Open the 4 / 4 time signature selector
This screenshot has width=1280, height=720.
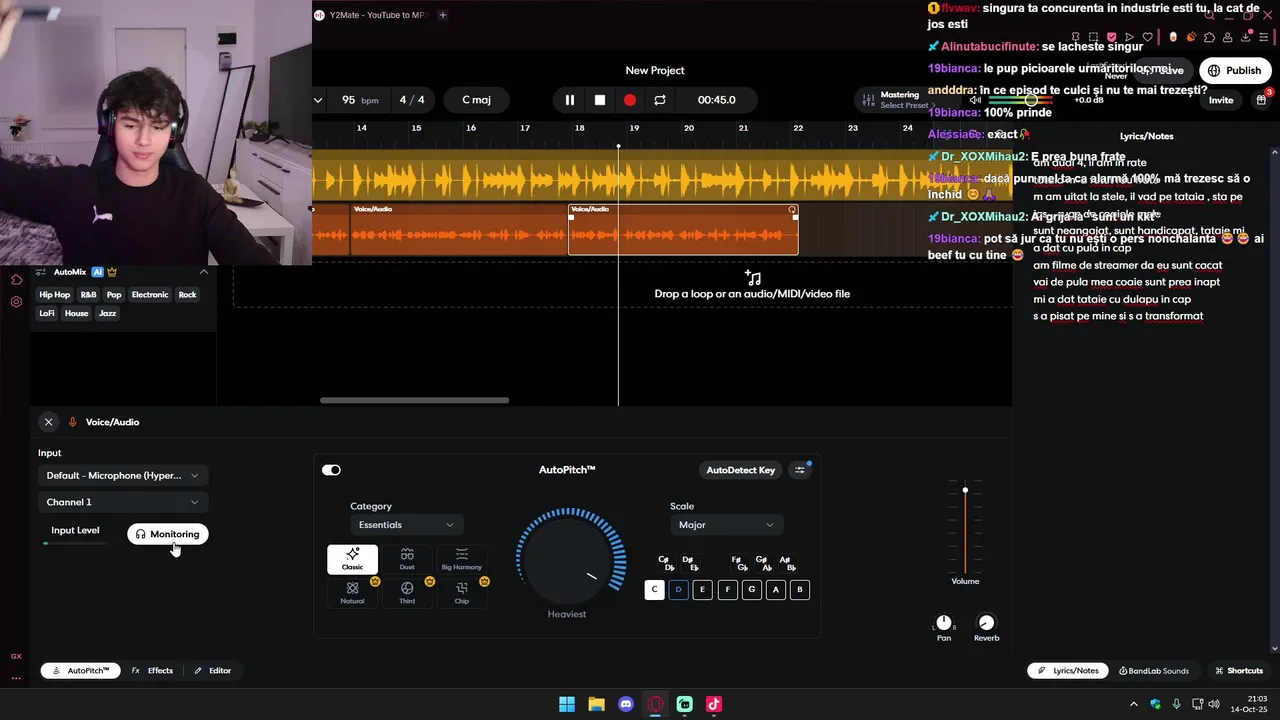coord(412,100)
